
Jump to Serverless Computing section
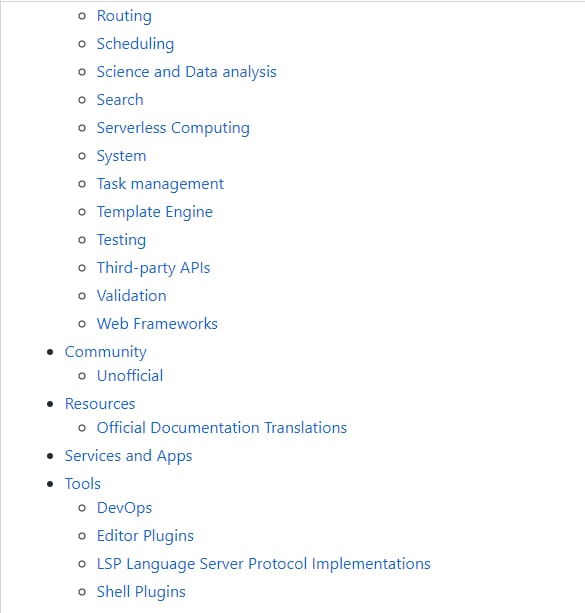tap(173, 128)
